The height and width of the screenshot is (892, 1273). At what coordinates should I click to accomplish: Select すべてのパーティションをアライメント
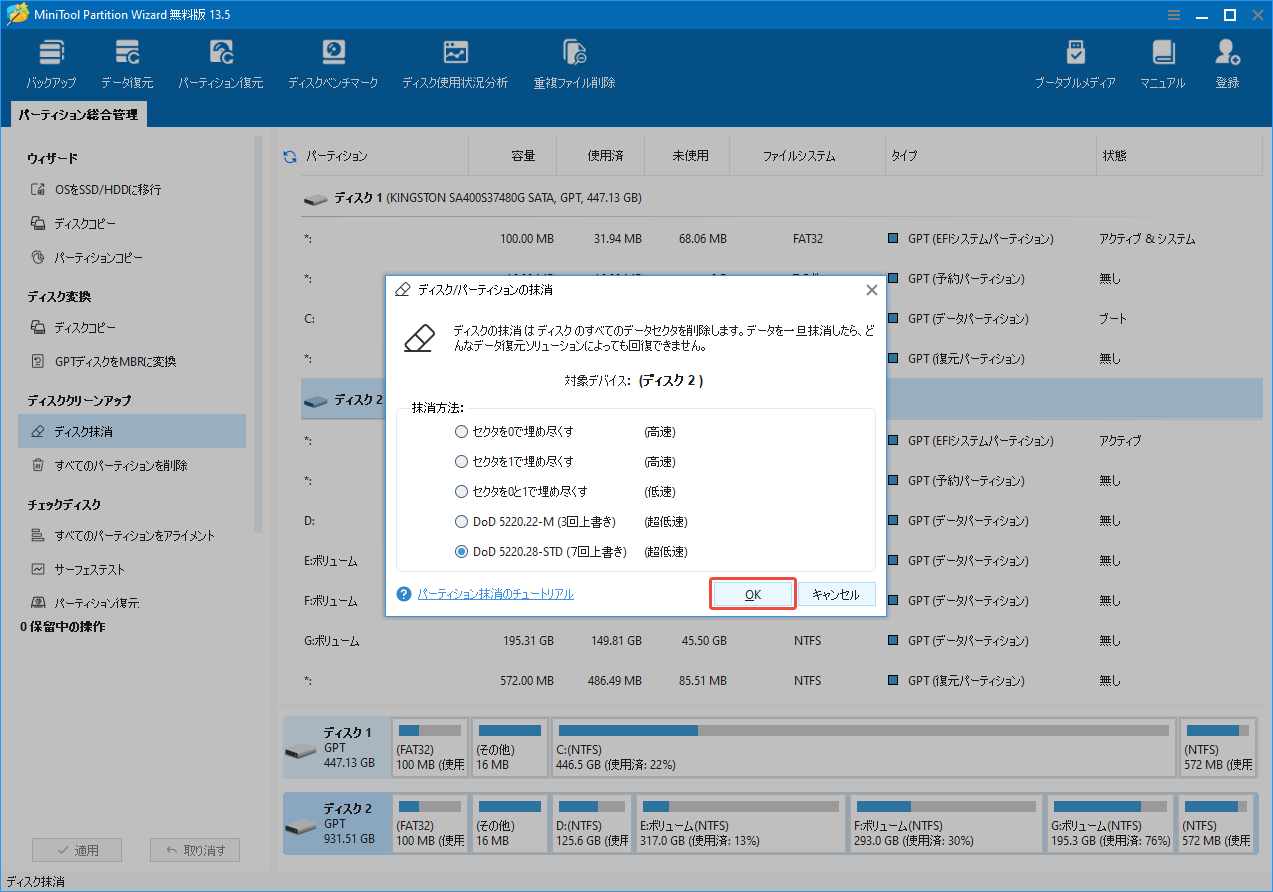click(x=122, y=536)
